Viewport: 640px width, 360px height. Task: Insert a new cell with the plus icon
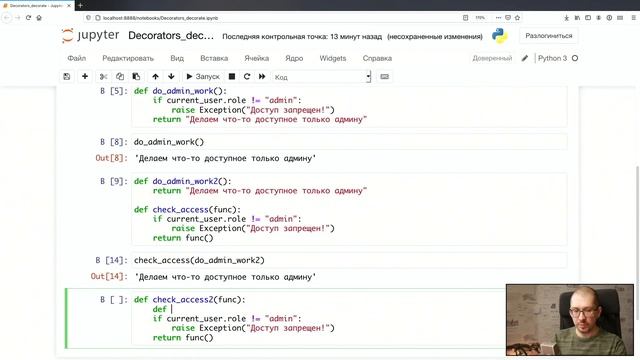click(x=85, y=77)
